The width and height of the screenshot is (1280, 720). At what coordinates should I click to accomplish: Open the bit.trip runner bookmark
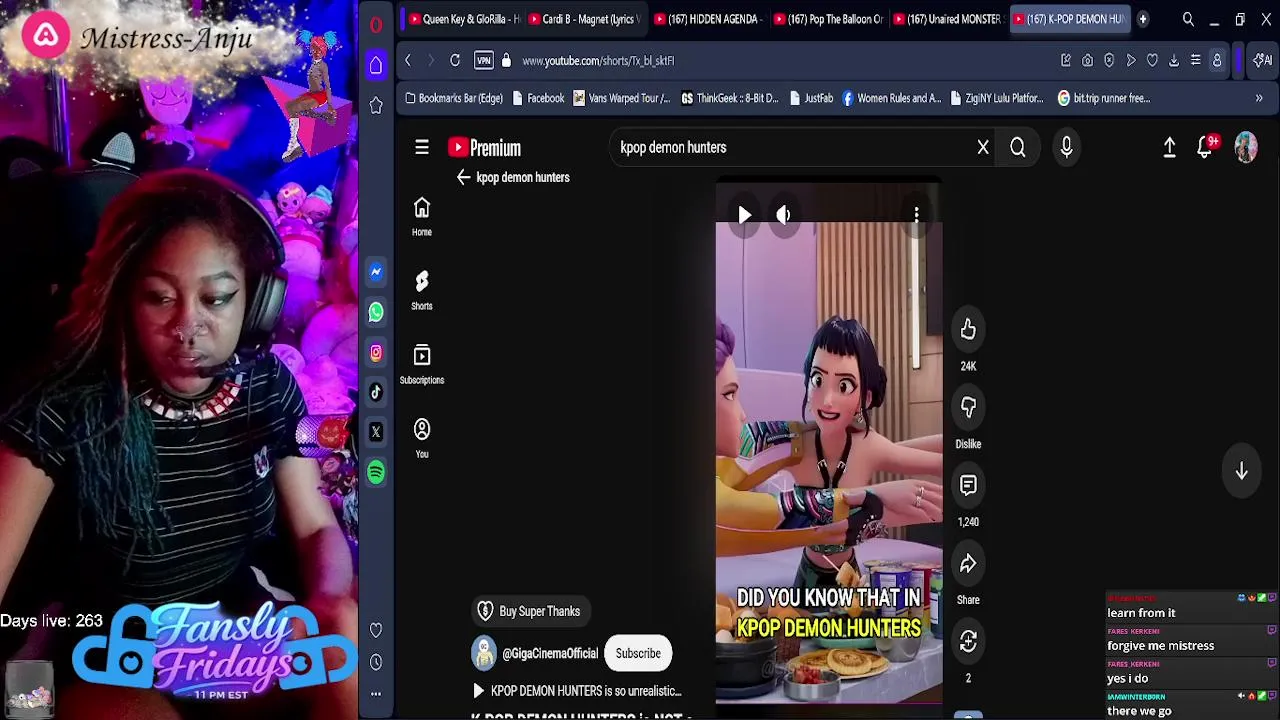click(1104, 98)
